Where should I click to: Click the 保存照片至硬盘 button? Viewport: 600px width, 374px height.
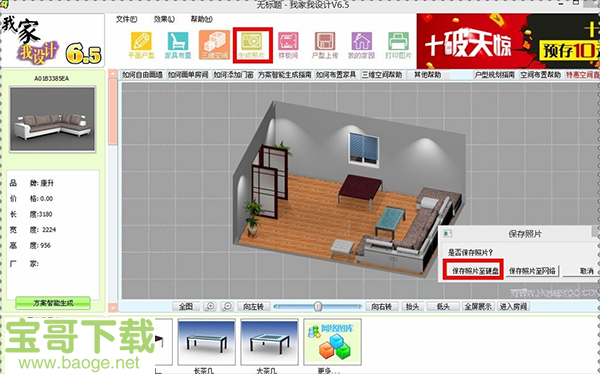[x=475, y=271]
